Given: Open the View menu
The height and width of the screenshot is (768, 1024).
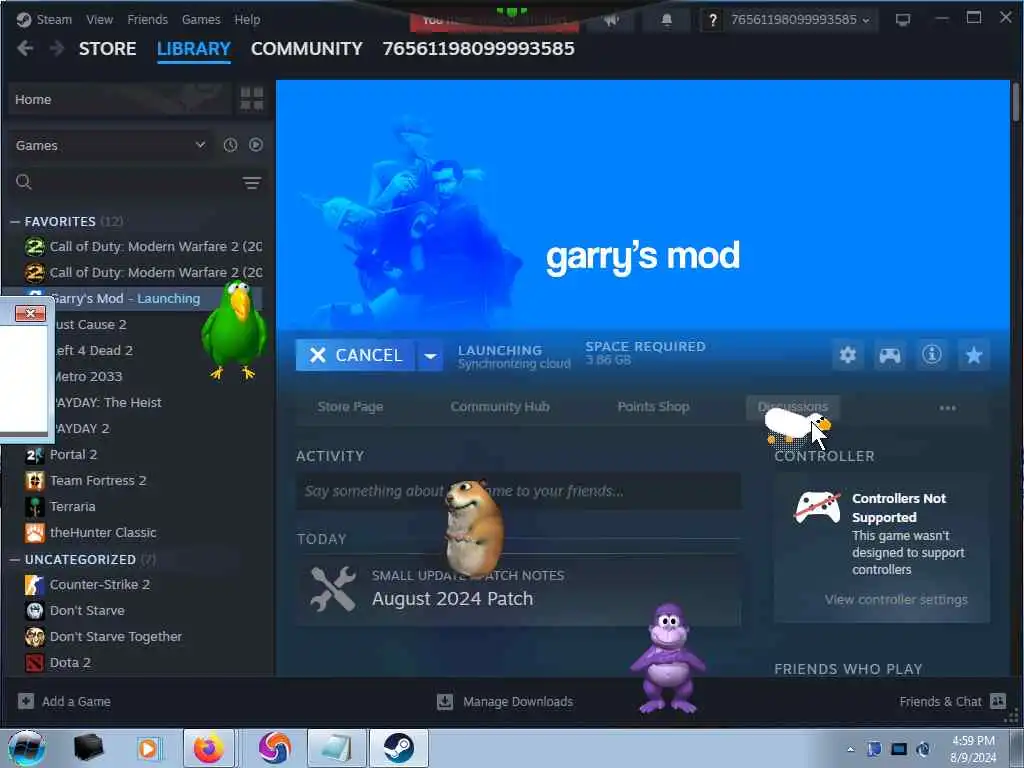Looking at the screenshot, I should (x=99, y=20).
